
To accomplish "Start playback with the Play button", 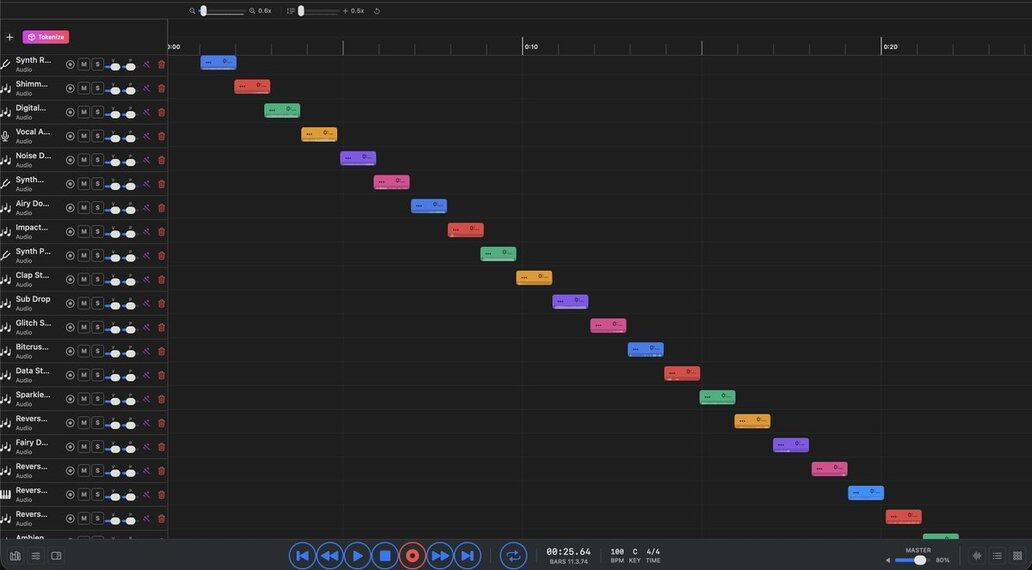I will coord(357,556).
